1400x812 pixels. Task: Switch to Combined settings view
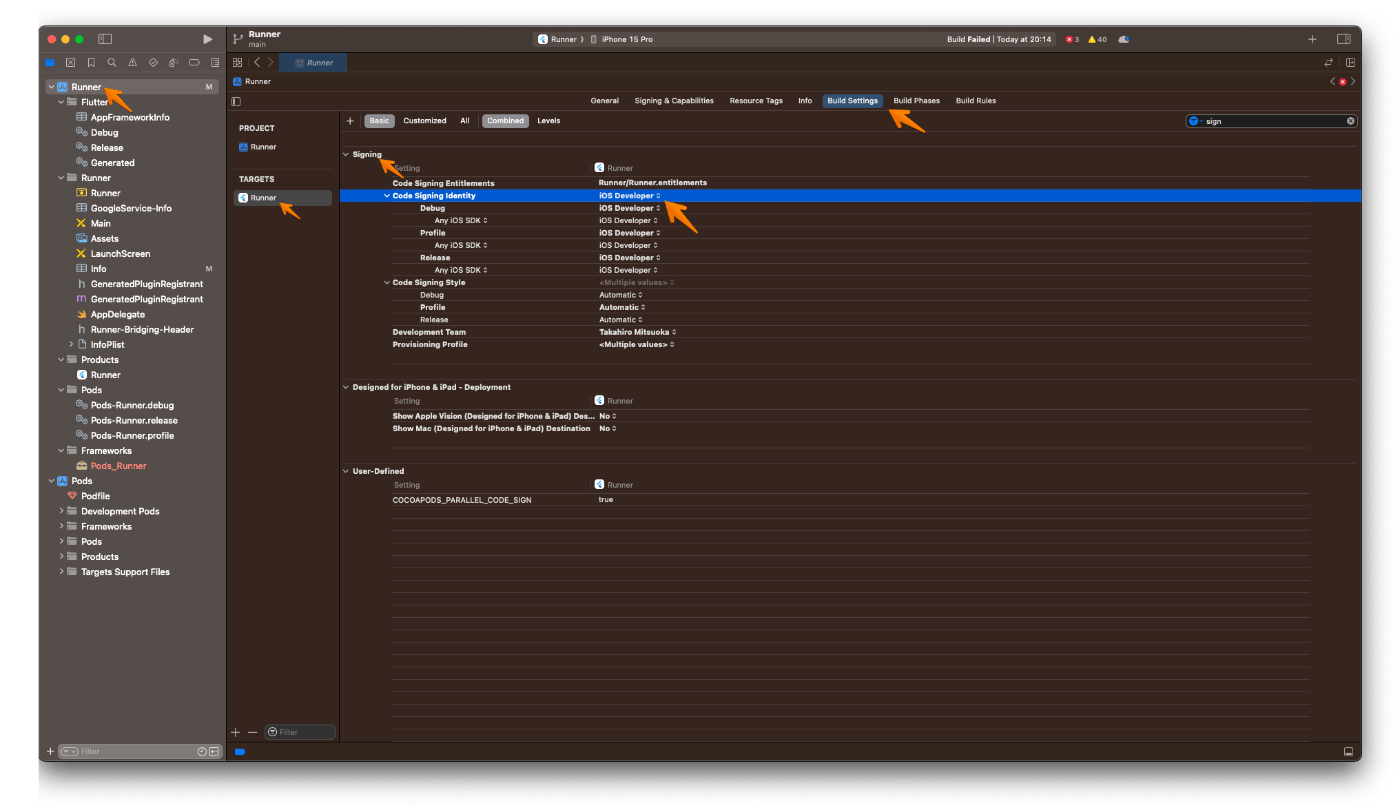pyautogui.click(x=505, y=121)
